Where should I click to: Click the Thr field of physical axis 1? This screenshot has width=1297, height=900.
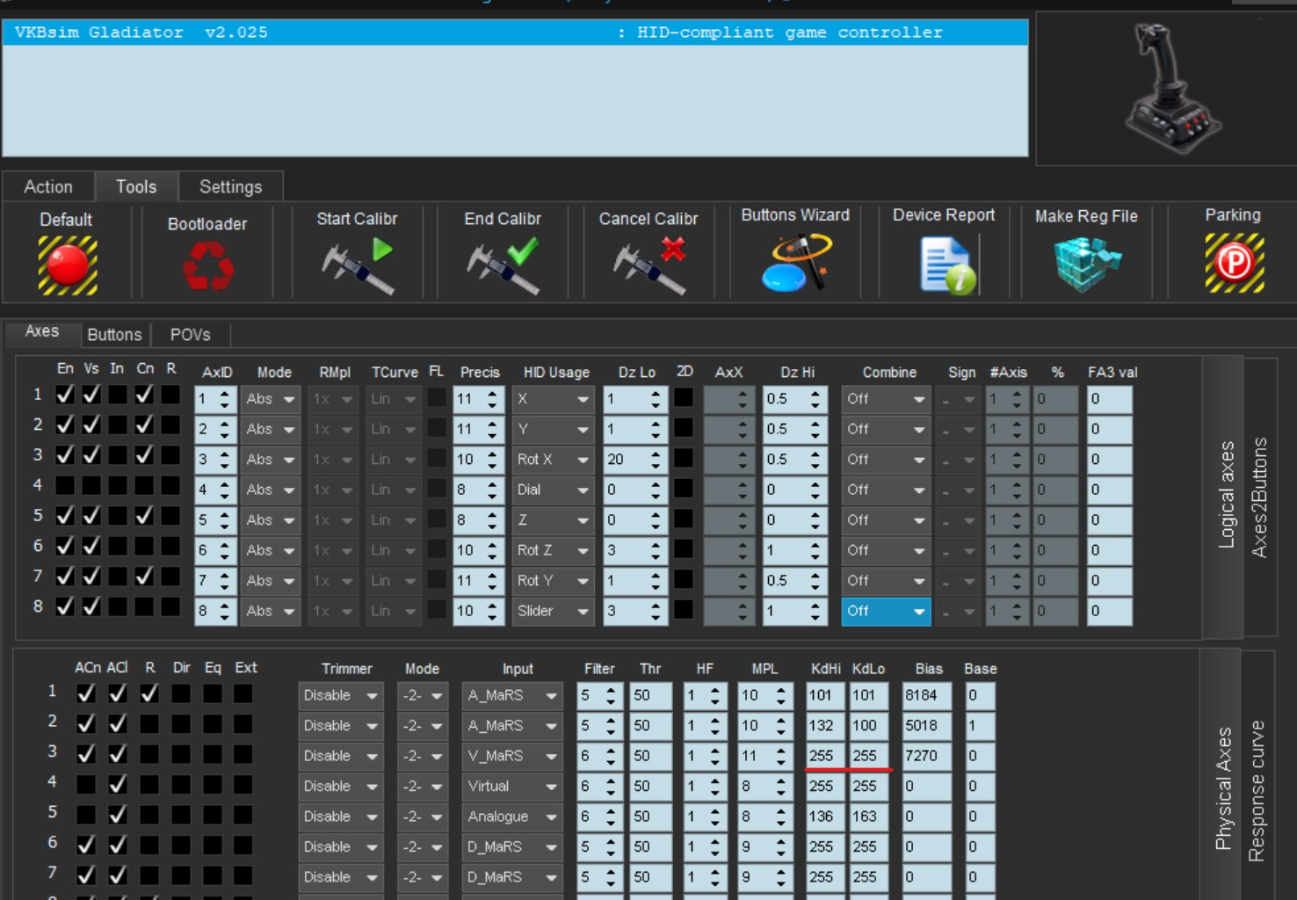(651, 695)
